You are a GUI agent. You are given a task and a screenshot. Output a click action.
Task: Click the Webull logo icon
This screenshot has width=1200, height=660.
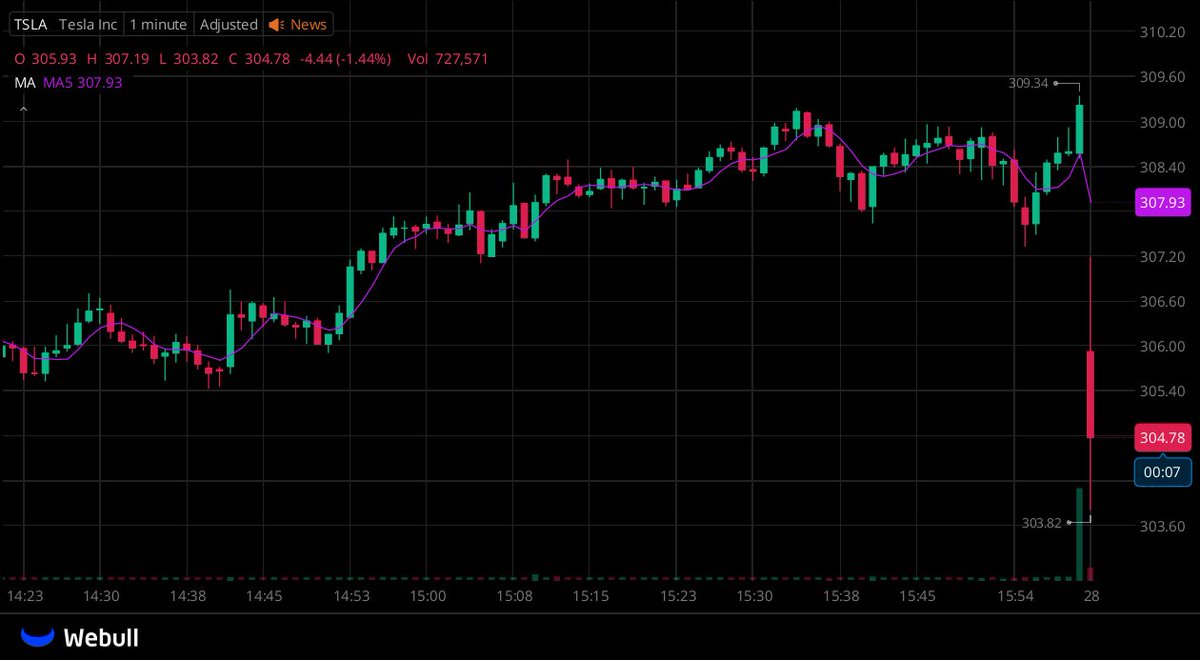click(38, 636)
